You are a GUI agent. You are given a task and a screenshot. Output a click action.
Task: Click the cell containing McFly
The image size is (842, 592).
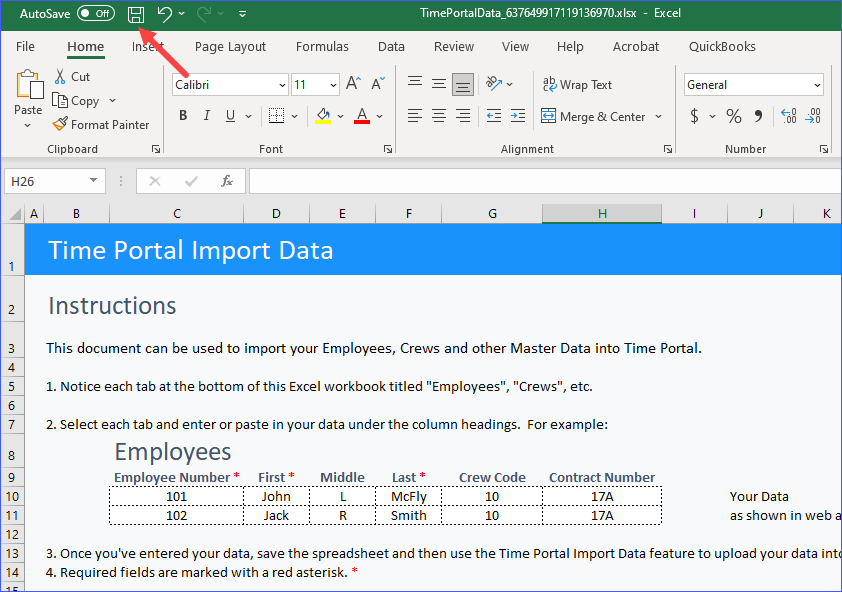click(409, 496)
